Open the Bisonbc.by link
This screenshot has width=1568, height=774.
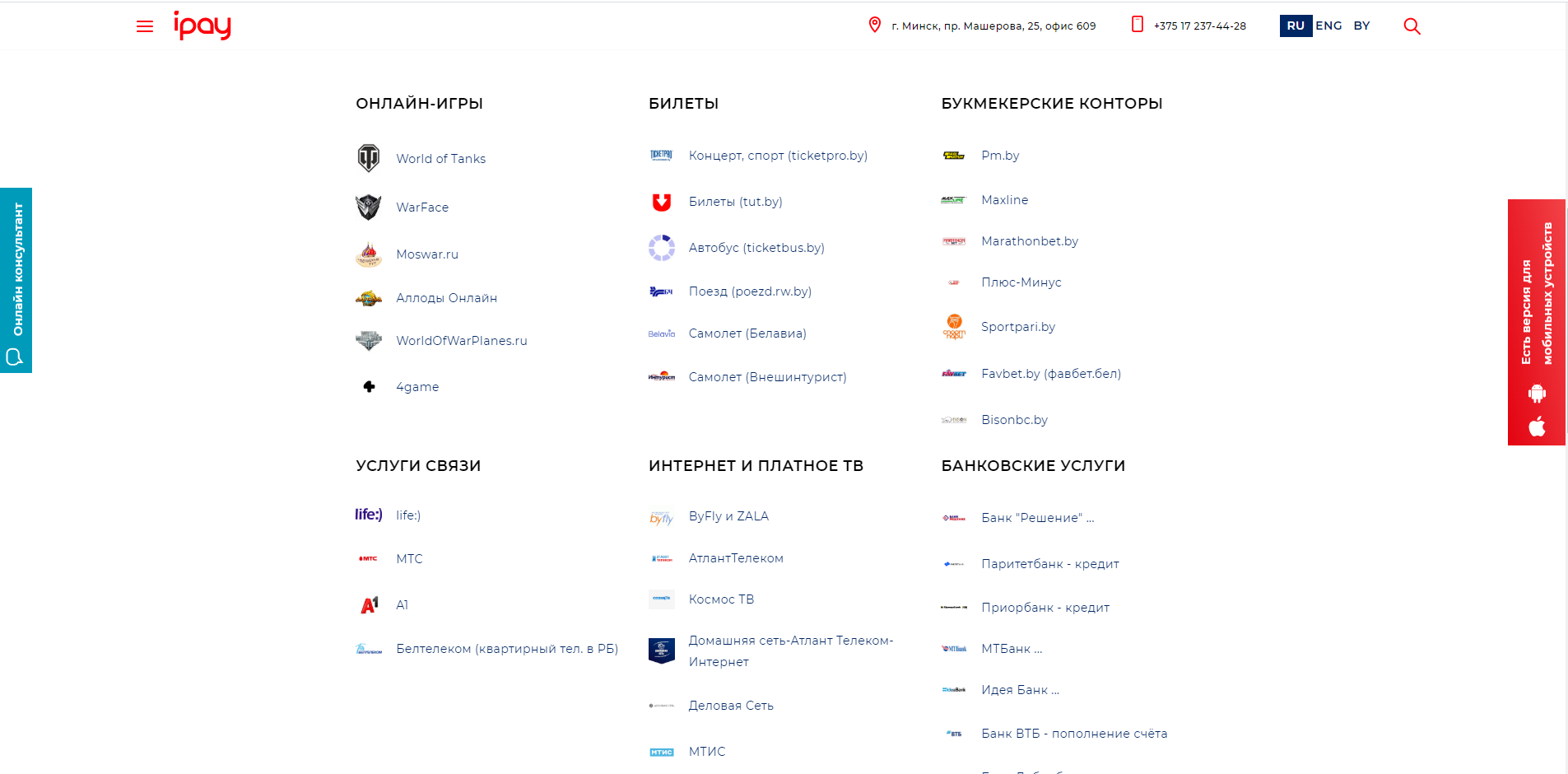point(1014,420)
